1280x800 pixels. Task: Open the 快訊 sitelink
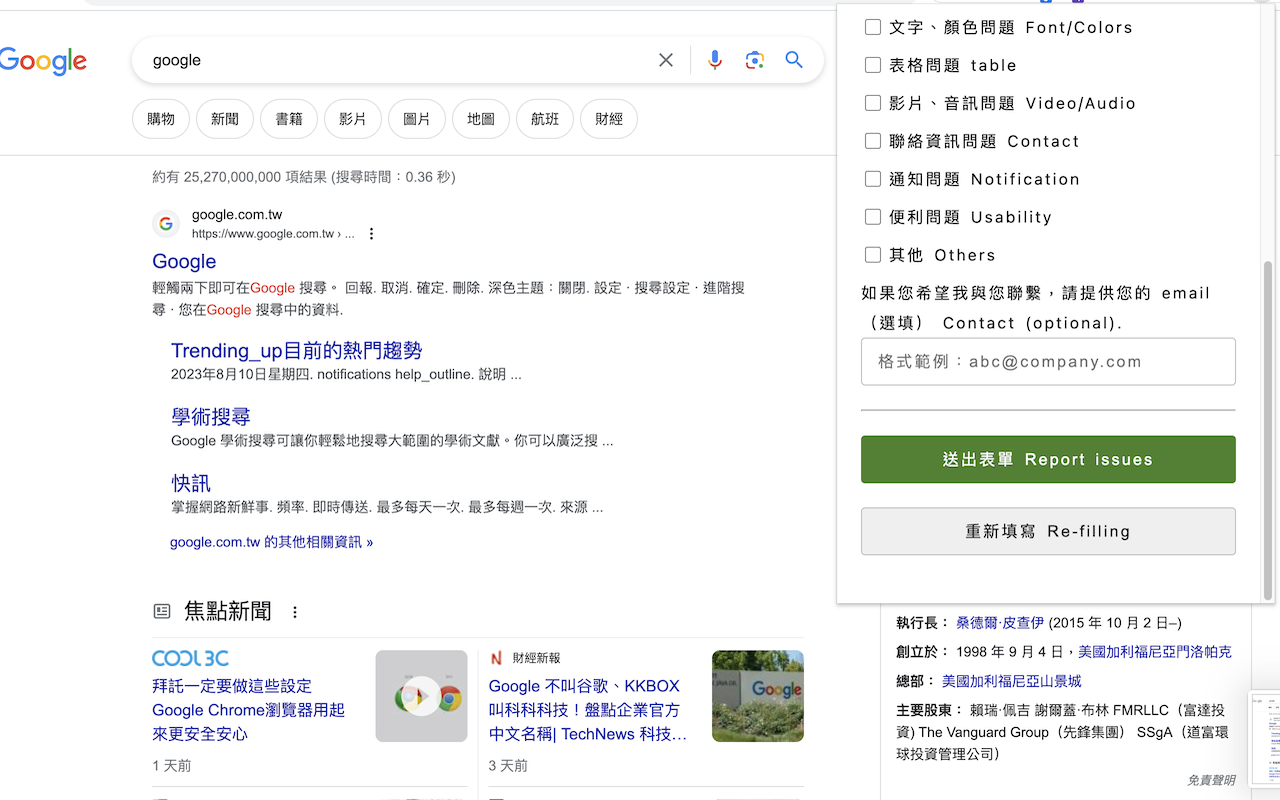[191, 483]
